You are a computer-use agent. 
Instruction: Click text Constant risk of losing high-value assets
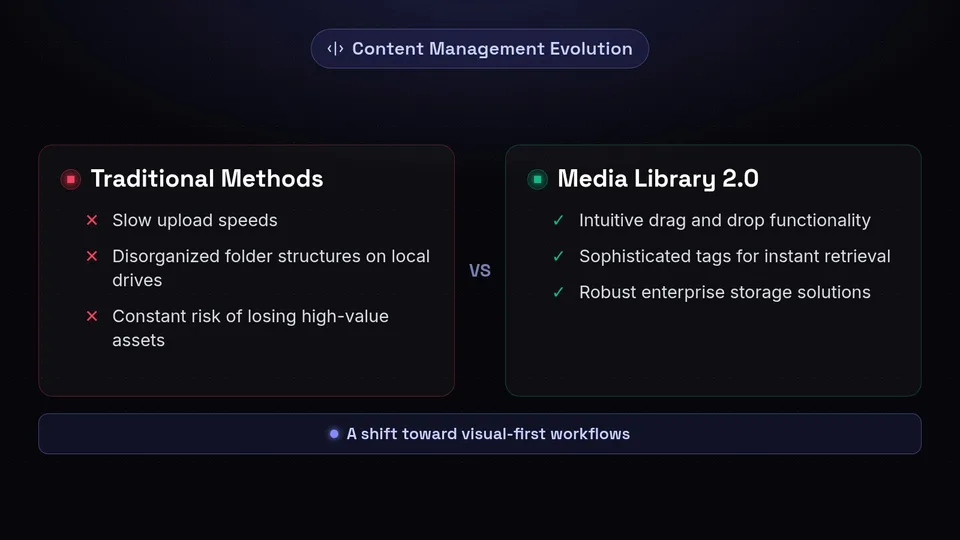250,328
